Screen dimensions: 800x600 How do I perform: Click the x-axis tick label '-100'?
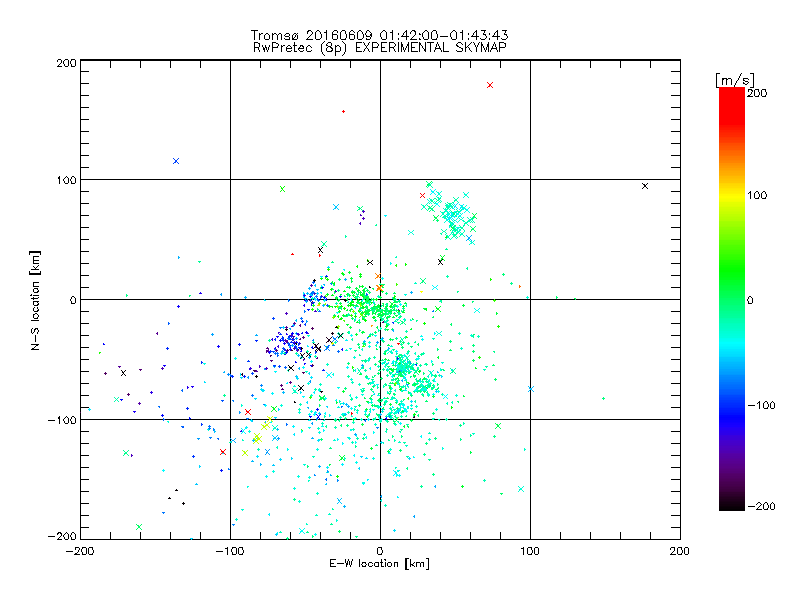[x=230, y=551]
